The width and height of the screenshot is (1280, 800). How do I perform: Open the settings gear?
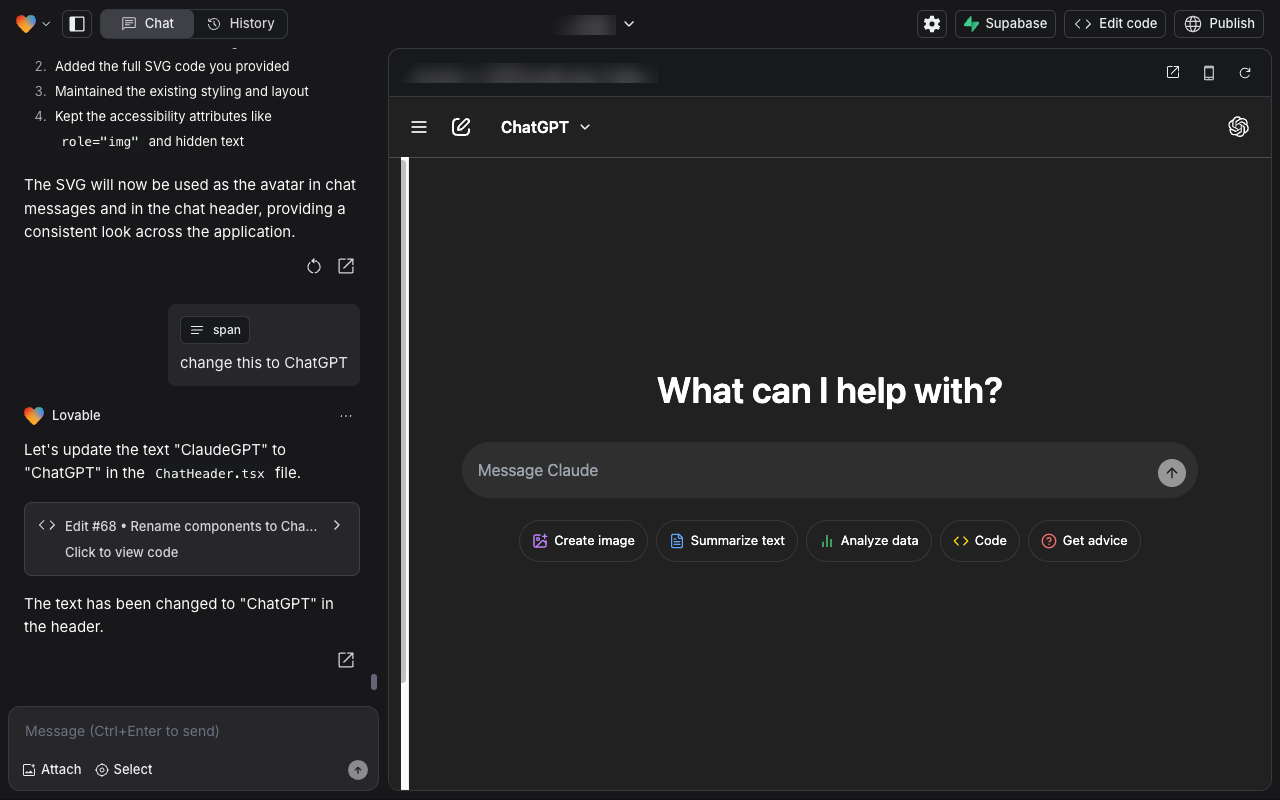[932, 24]
